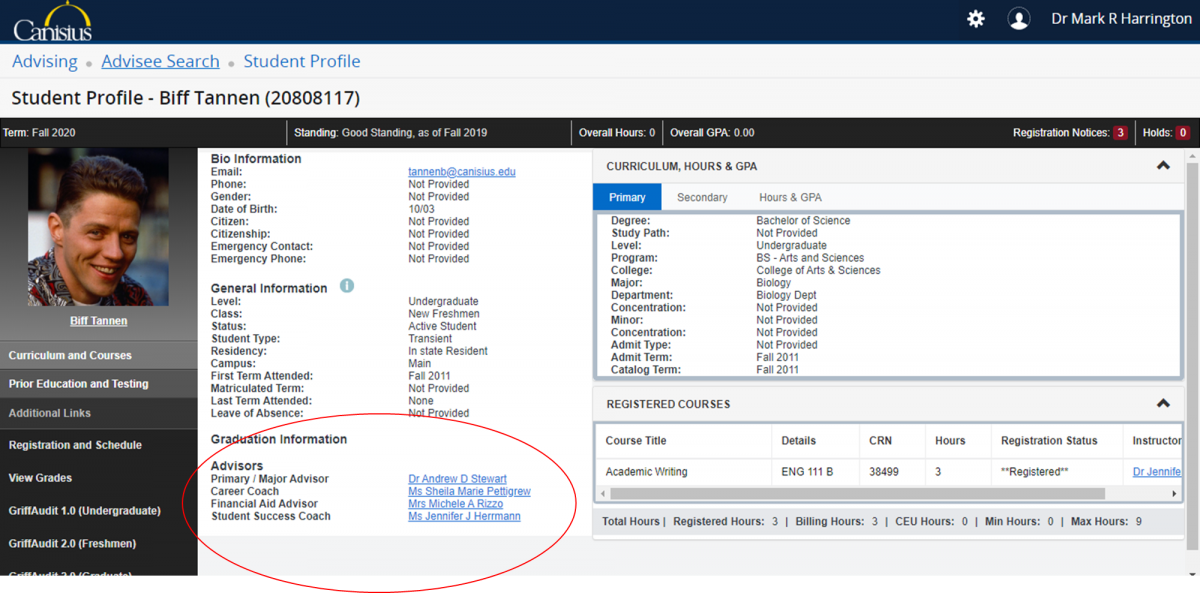Click the Holds count badge
This screenshot has width=1200, height=593.
point(1182,133)
